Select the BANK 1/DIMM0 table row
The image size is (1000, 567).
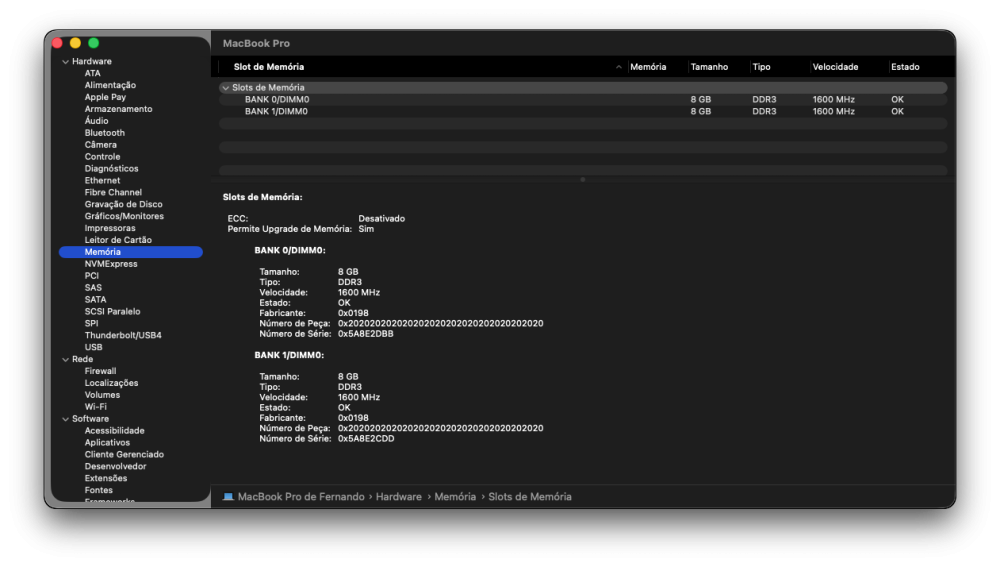583,112
